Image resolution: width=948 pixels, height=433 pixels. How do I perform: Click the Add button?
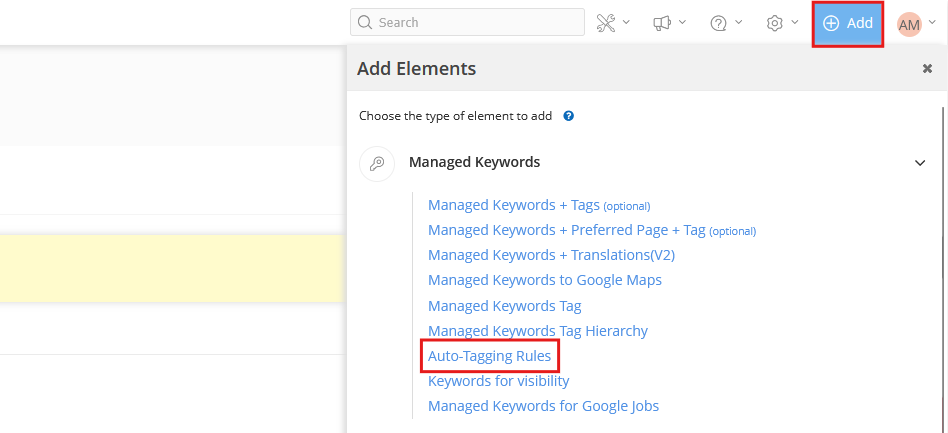[847, 23]
